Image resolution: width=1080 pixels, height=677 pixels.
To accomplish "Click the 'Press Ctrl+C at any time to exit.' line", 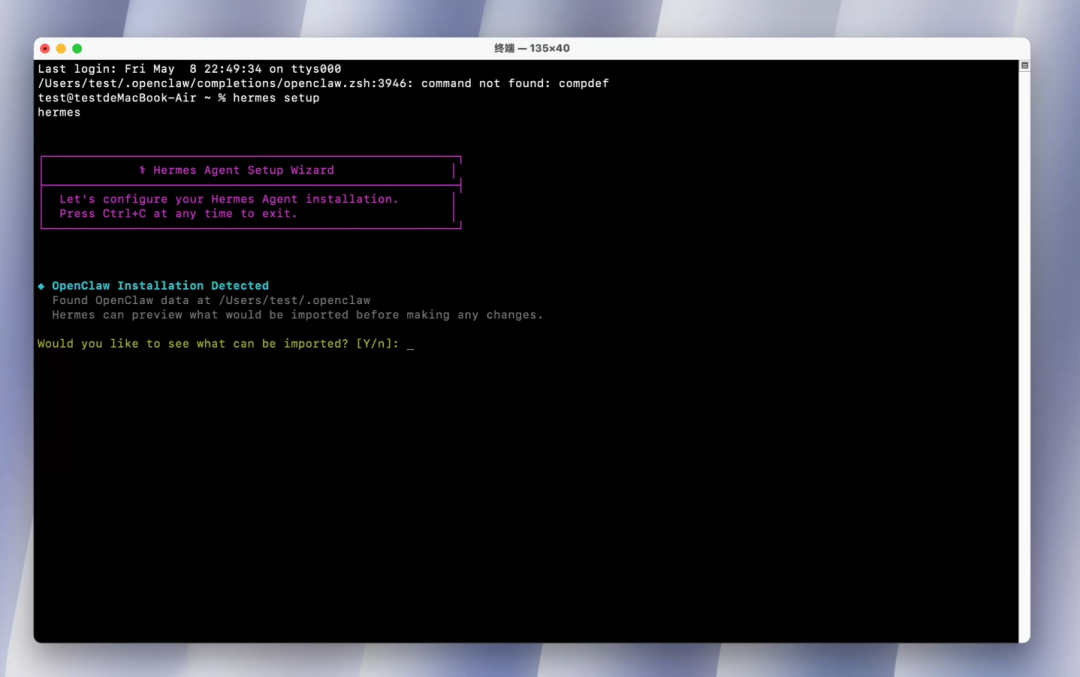I will click(x=178, y=213).
